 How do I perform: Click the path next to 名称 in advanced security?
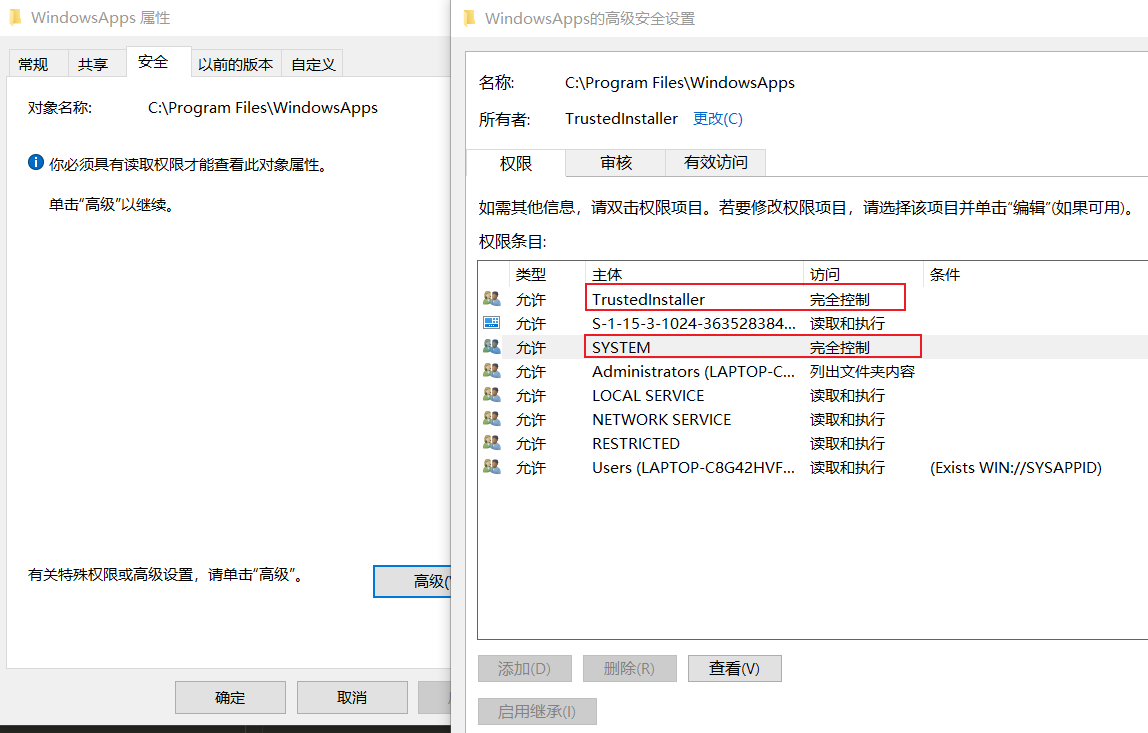coord(679,83)
